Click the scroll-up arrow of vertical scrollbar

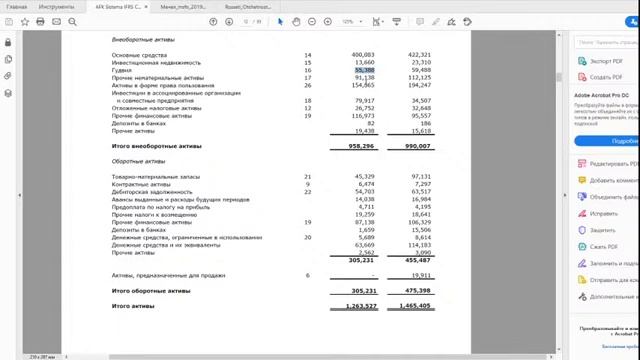click(559, 35)
